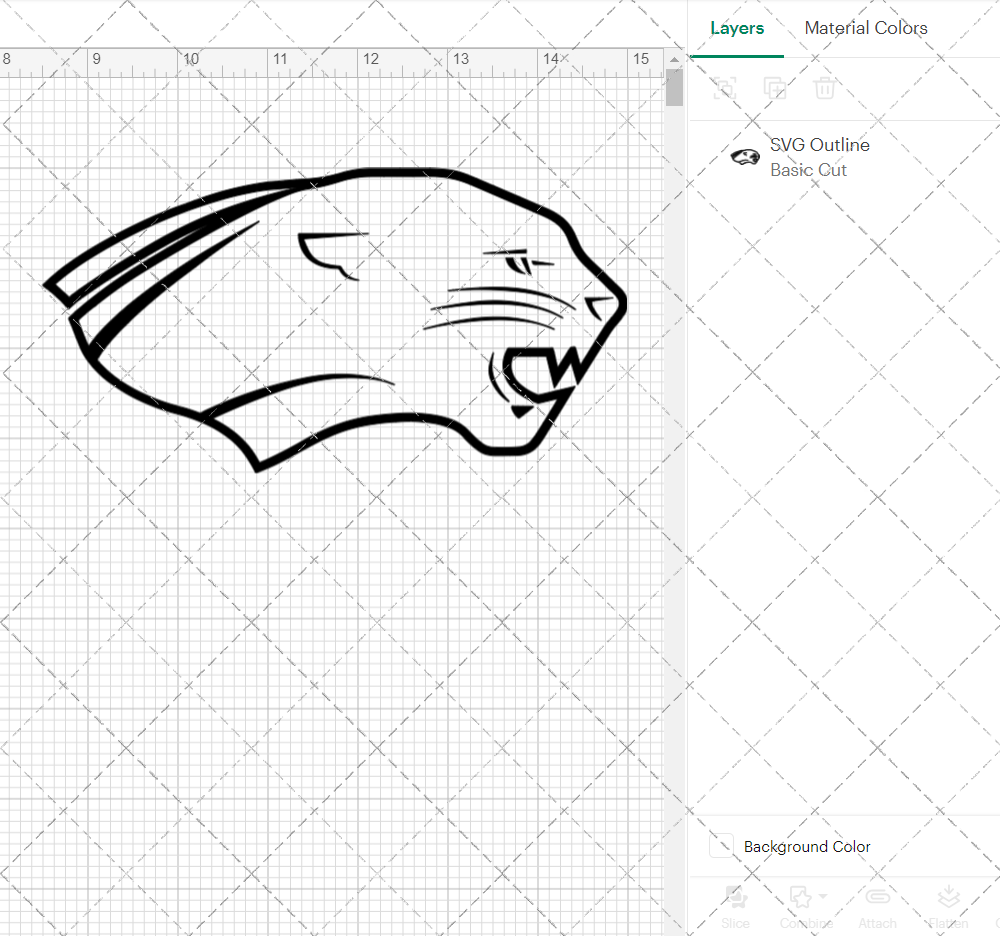
Task: Click the Combine tool icon
Action: tap(801, 897)
